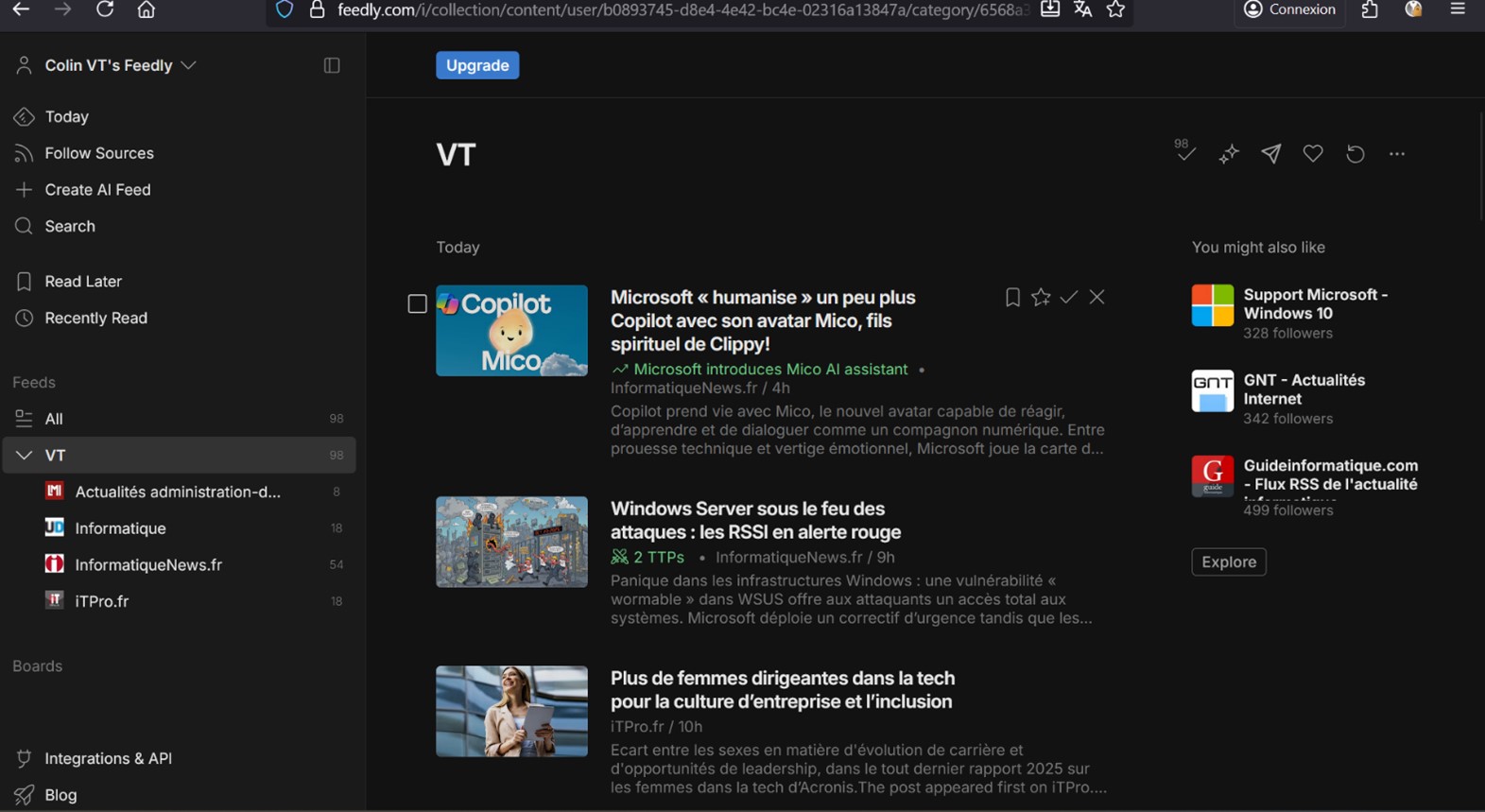Star the Mico article to a board
Image resolution: width=1485 pixels, height=812 pixels.
pos(1041,297)
